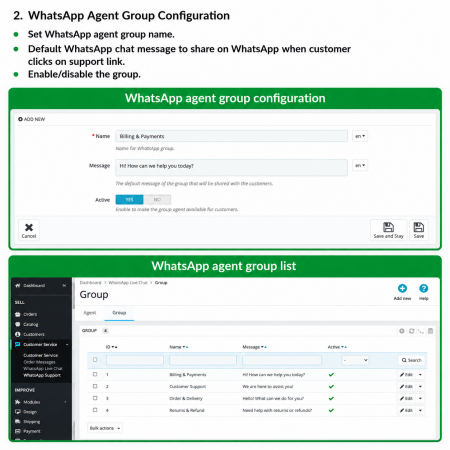Open Customer Service submenu item

tap(41, 355)
